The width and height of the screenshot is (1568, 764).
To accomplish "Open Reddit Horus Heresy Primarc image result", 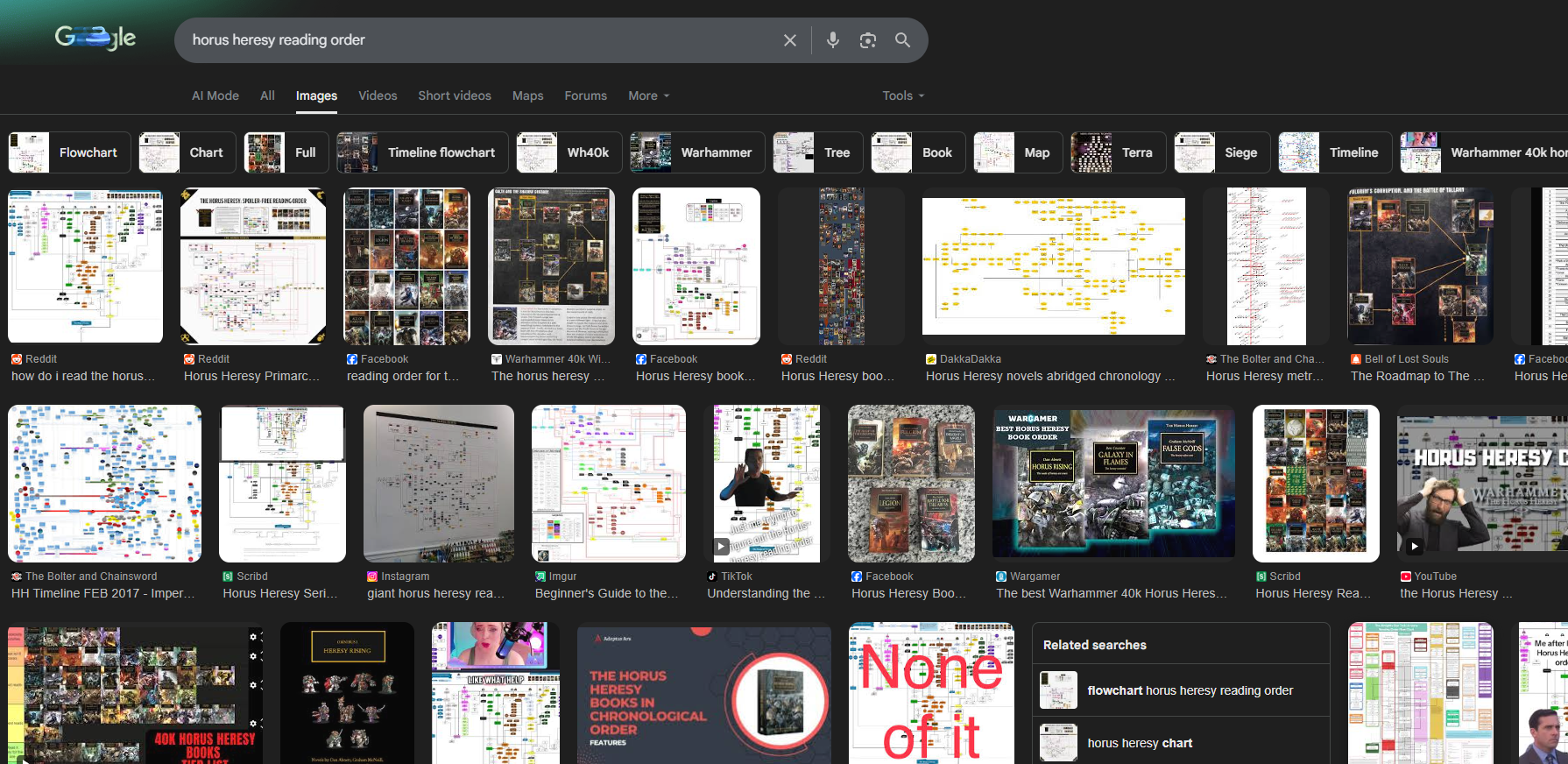I will 253,265.
